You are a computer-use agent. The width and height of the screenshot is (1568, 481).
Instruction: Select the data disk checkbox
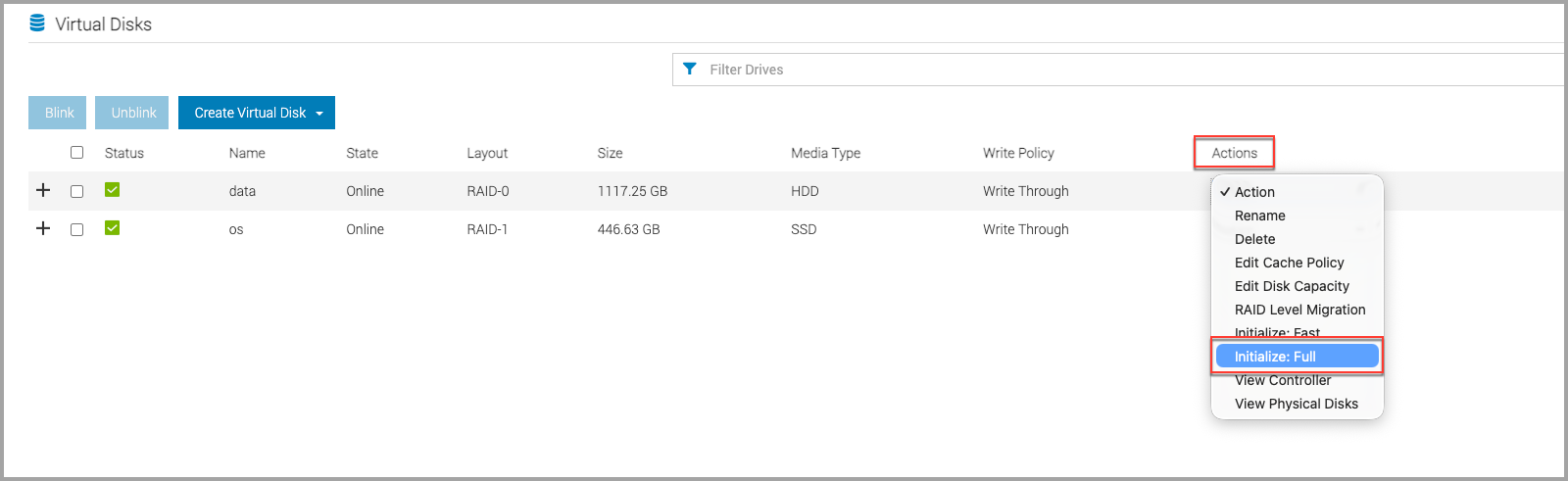pyautogui.click(x=76, y=191)
